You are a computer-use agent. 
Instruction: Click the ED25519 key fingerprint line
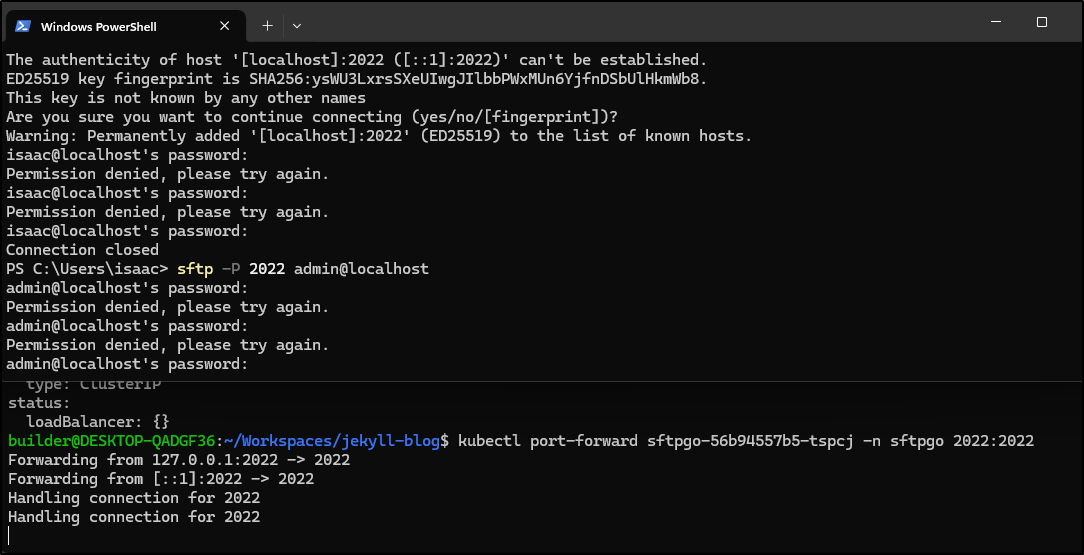(x=357, y=79)
